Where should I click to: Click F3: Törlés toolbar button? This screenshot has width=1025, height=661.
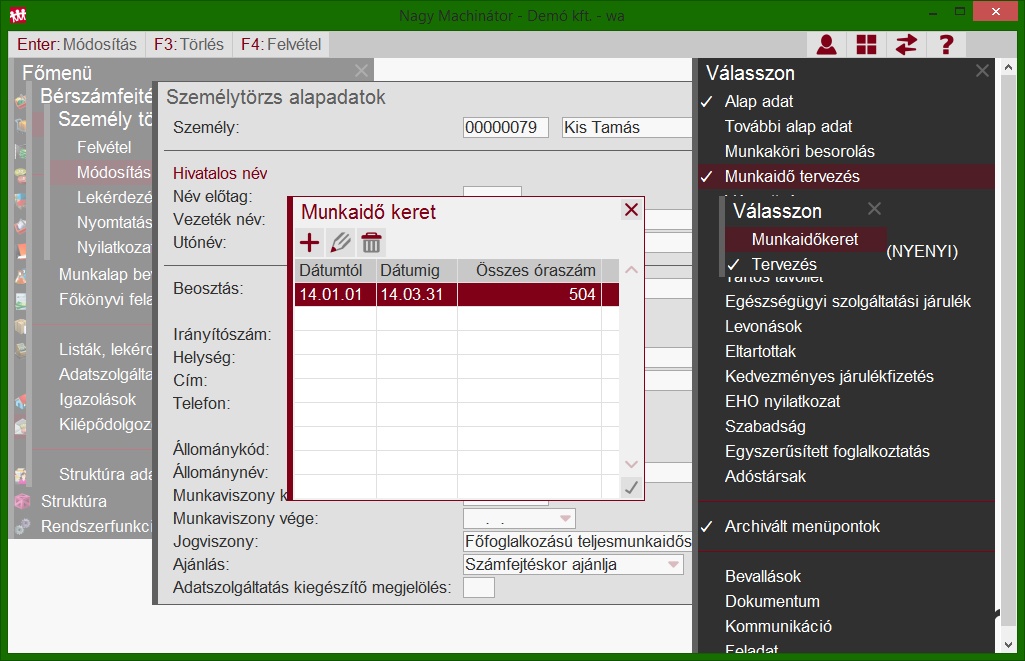click(x=189, y=44)
